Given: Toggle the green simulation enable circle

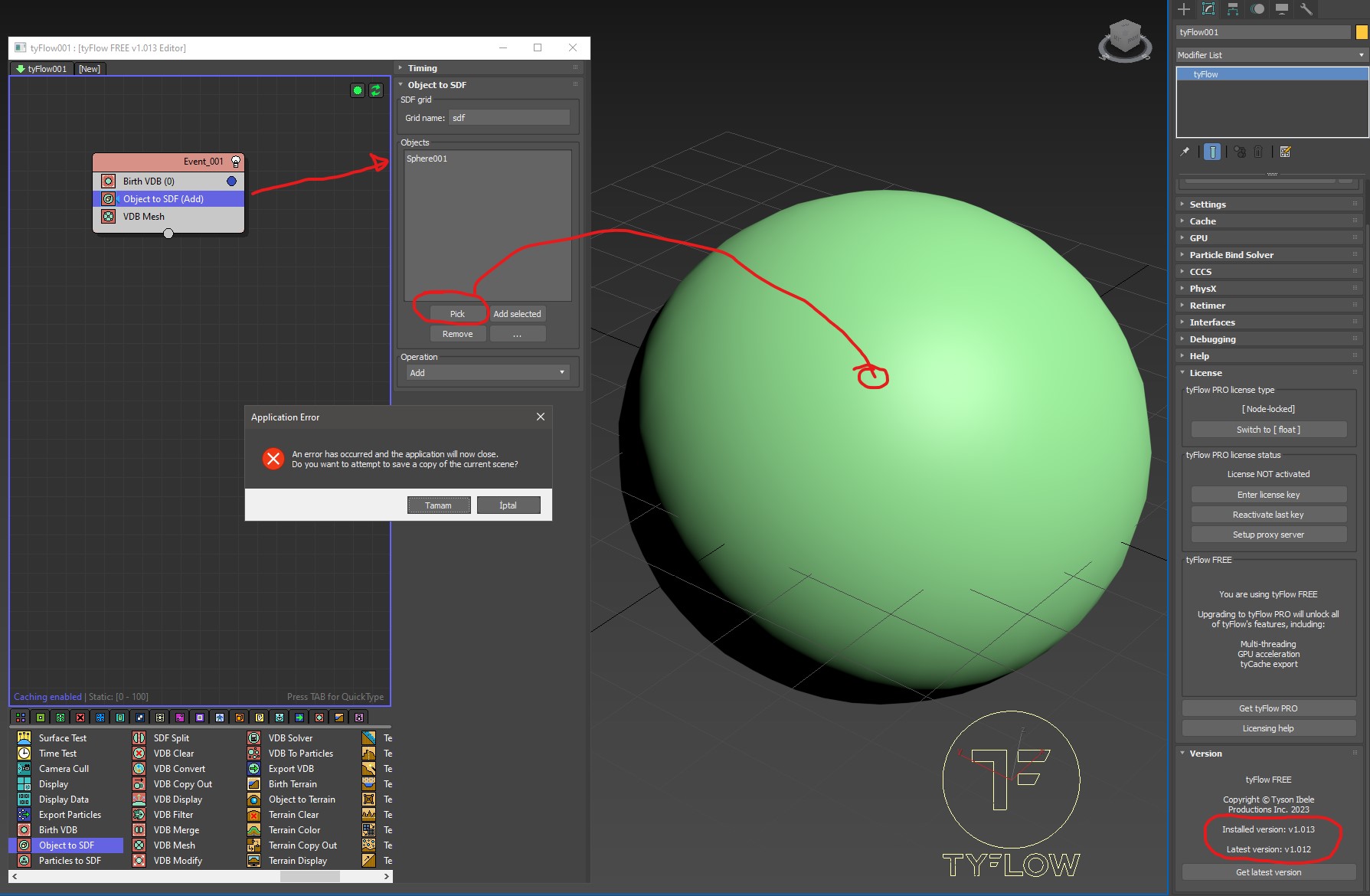Looking at the screenshot, I should coord(358,90).
